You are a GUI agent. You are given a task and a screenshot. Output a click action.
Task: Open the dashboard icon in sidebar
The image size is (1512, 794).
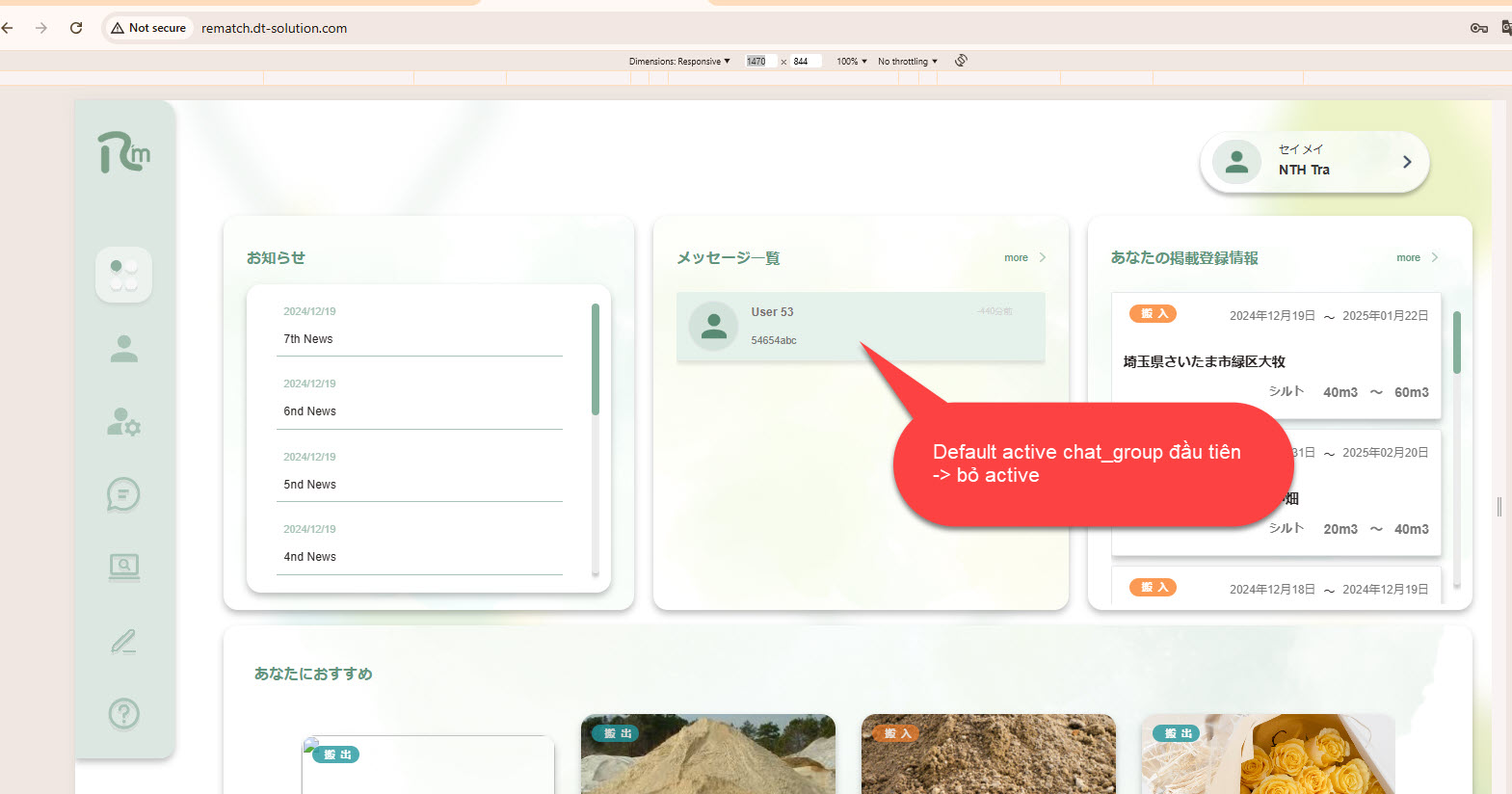(123, 275)
